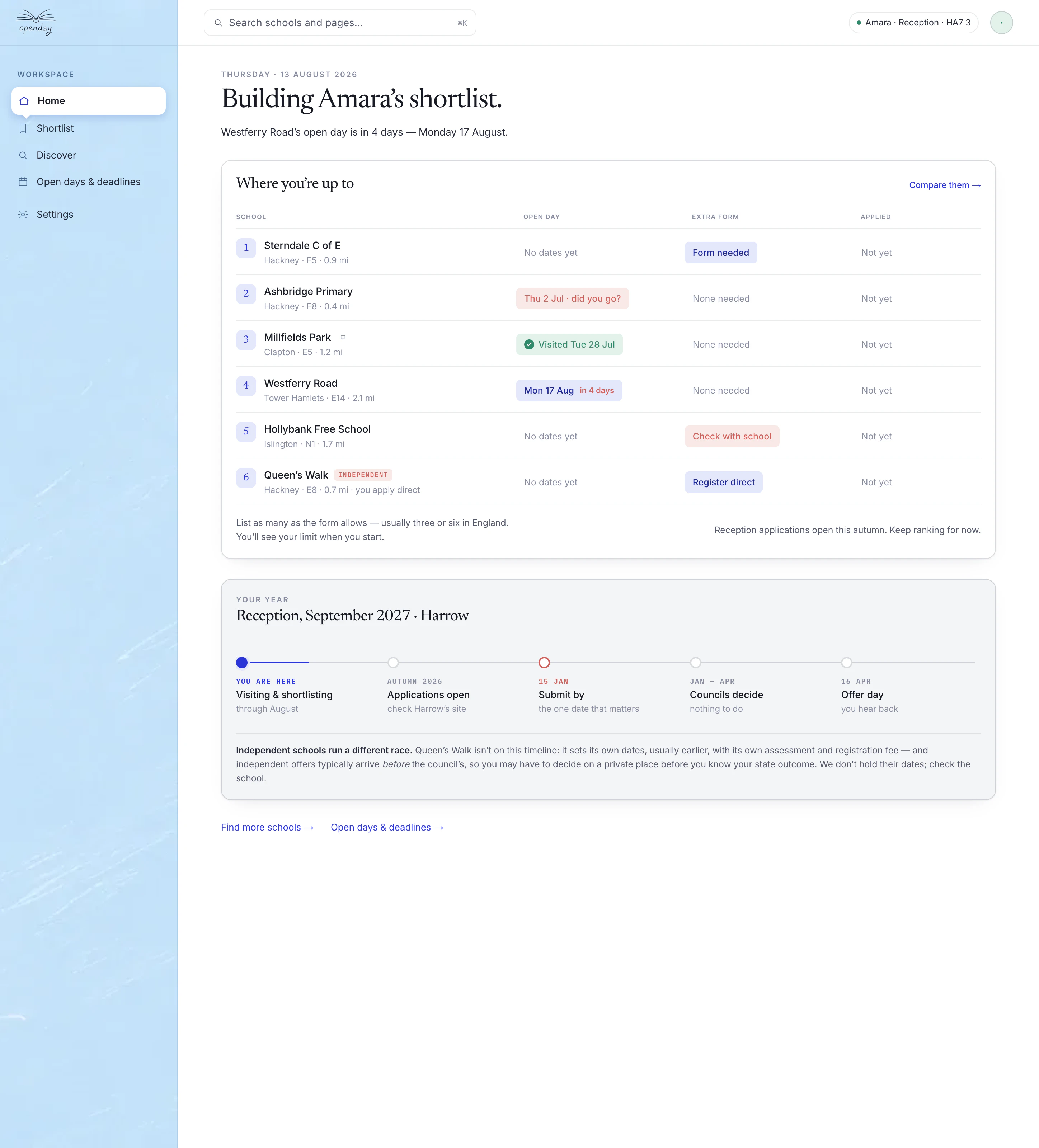Click the Check with school badge
The height and width of the screenshot is (1148, 1039).
tap(732, 437)
